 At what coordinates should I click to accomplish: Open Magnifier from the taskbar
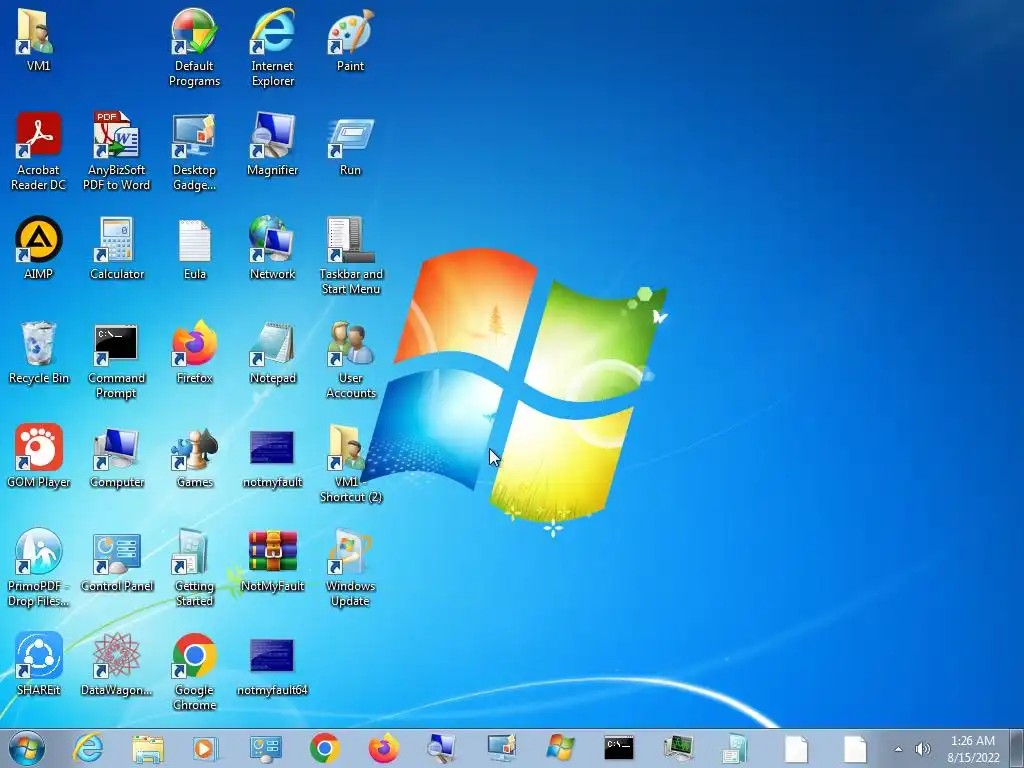click(441, 748)
